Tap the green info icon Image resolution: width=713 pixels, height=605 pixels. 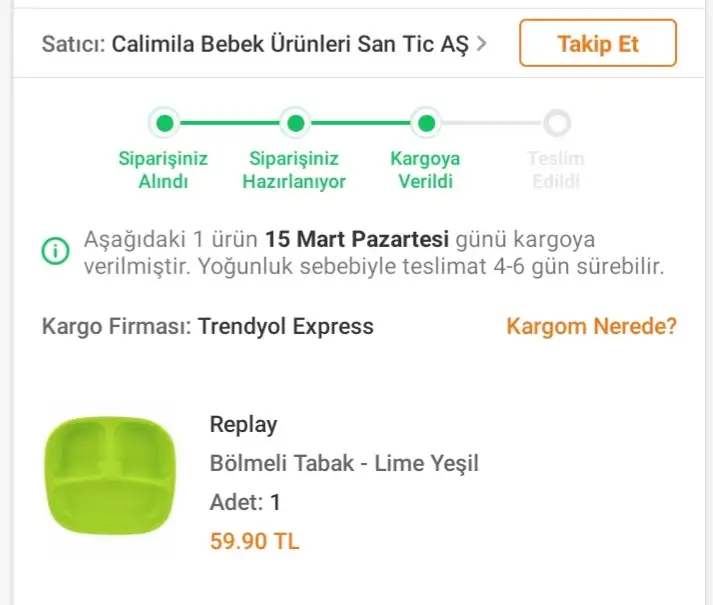coord(56,250)
